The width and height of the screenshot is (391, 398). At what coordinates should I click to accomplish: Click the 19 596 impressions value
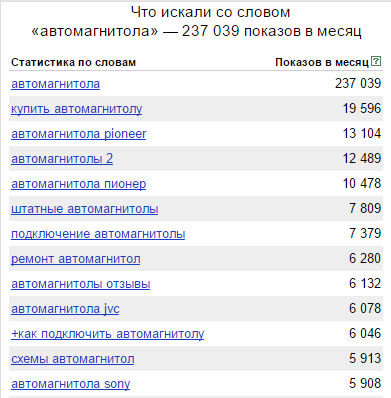pyautogui.click(x=362, y=108)
